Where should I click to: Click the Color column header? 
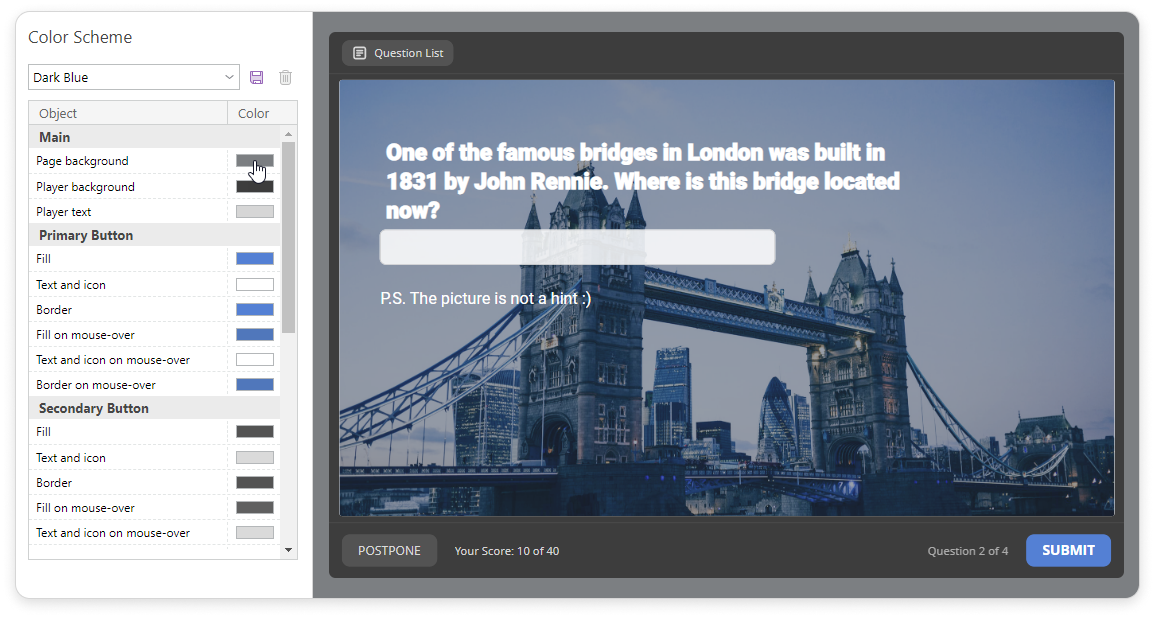pyautogui.click(x=254, y=113)
